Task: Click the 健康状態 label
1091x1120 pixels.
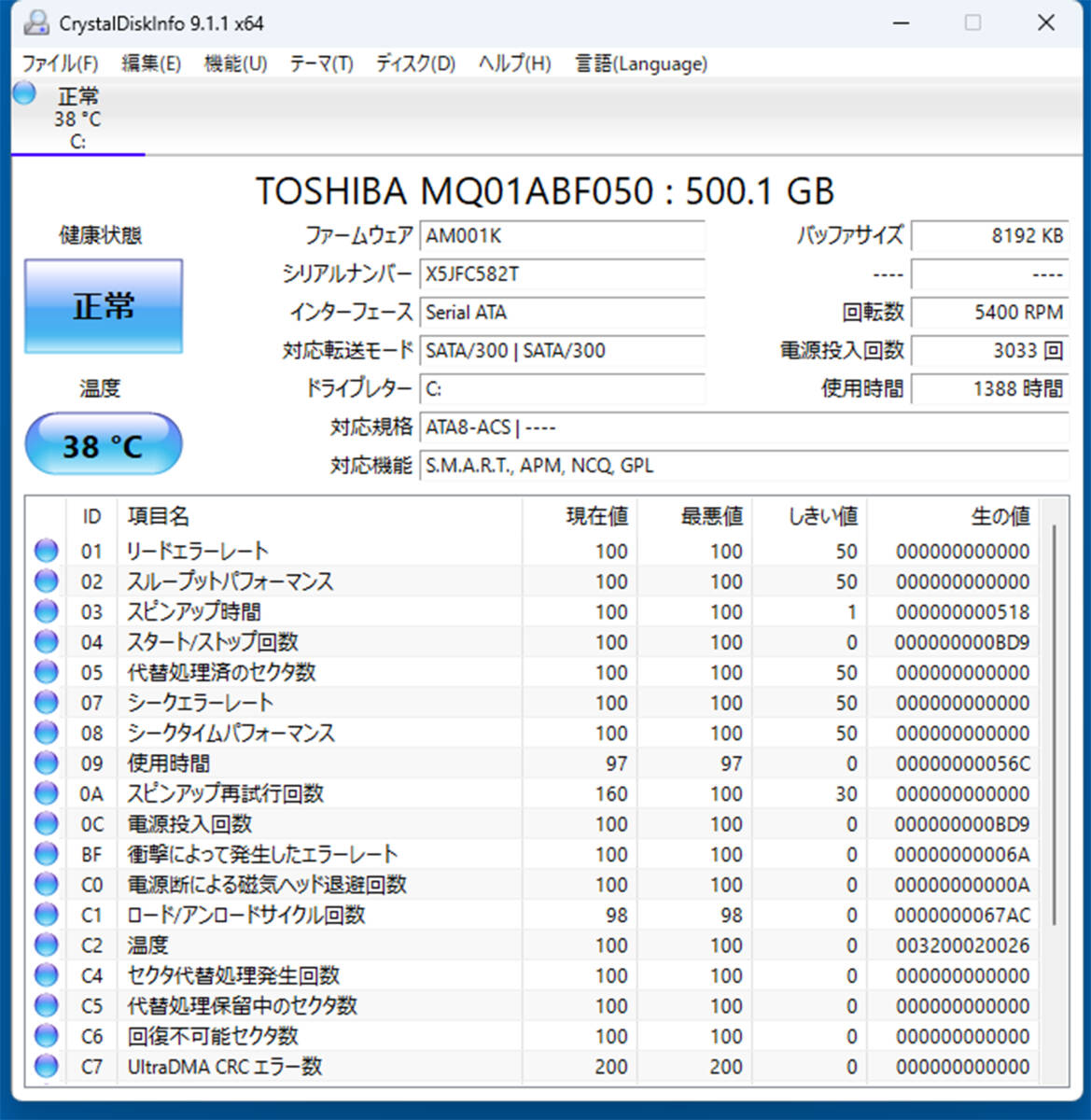Action: pyautogui.click(x=101, y=235)
